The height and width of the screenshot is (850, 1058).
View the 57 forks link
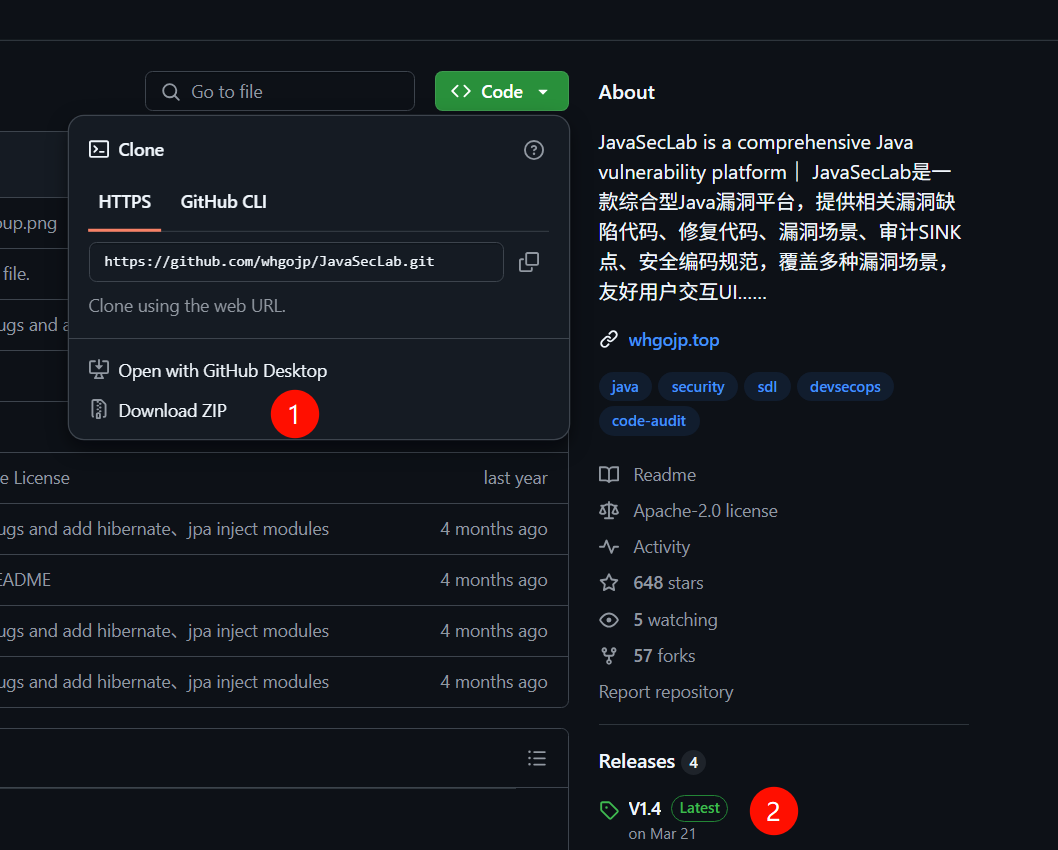click(x=664, y=656)
